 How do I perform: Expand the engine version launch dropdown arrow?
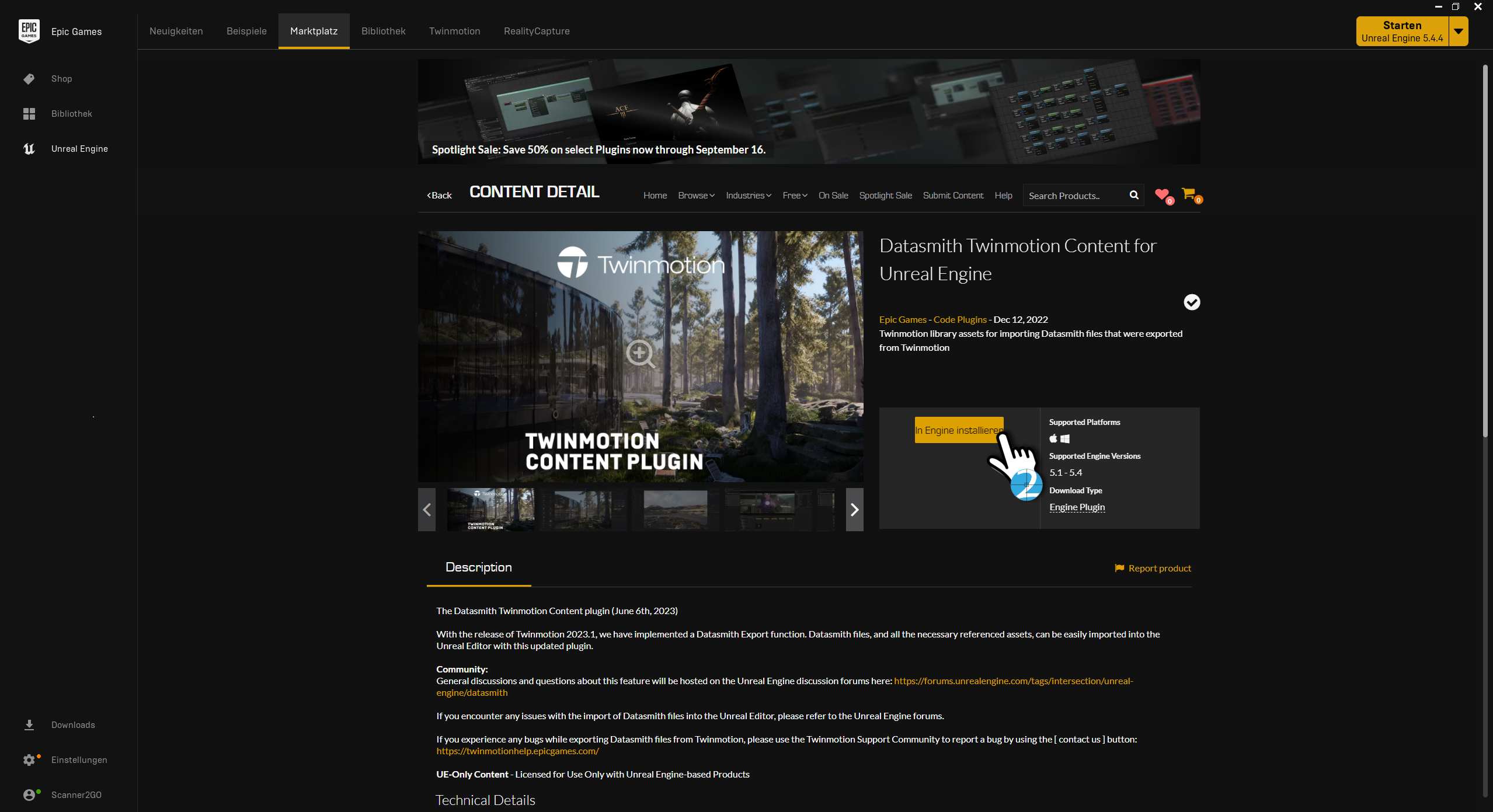coord(1459,31)
